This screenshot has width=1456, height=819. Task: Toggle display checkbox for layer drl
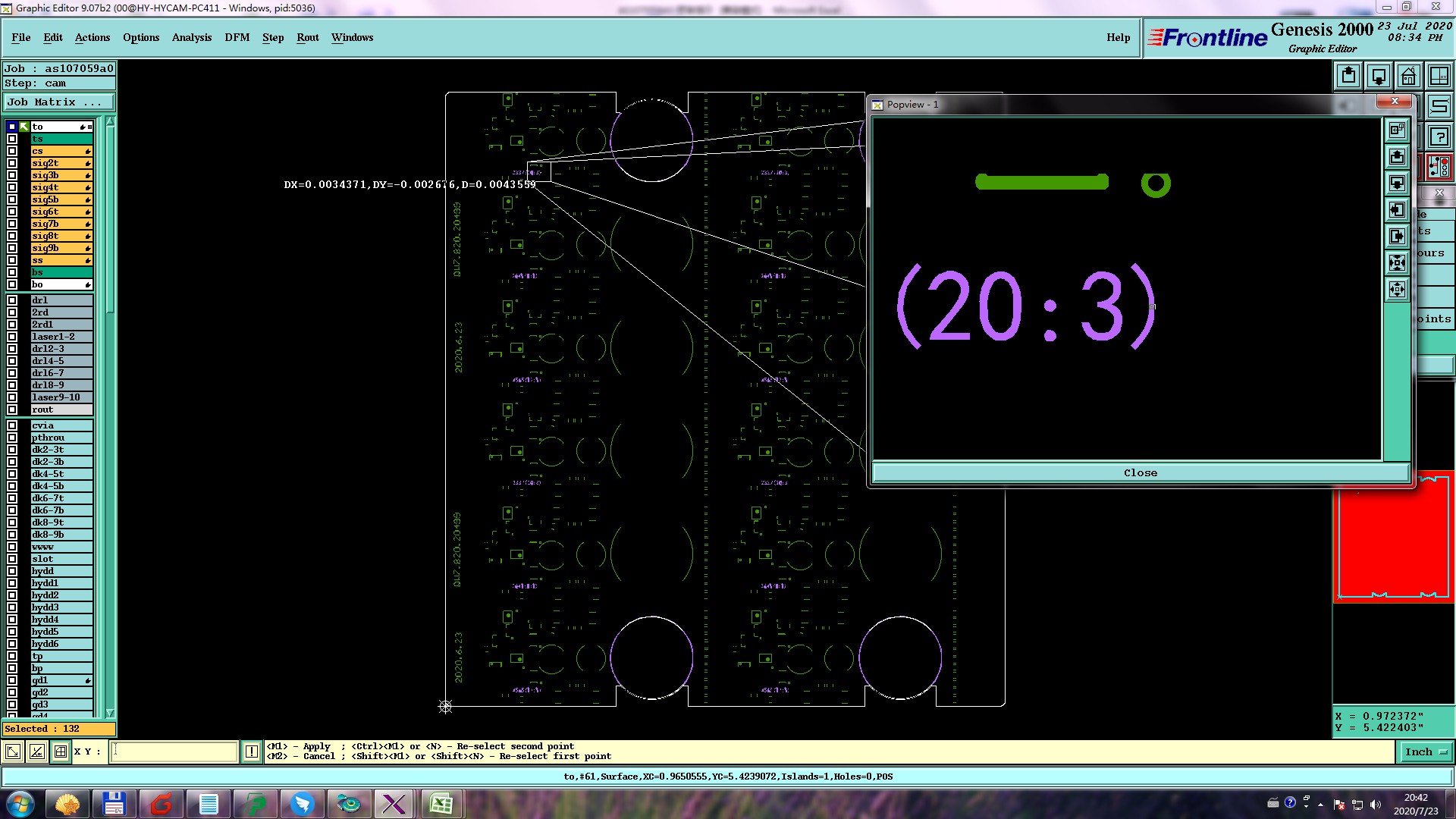pyautogui.click(x=12, y=300)
